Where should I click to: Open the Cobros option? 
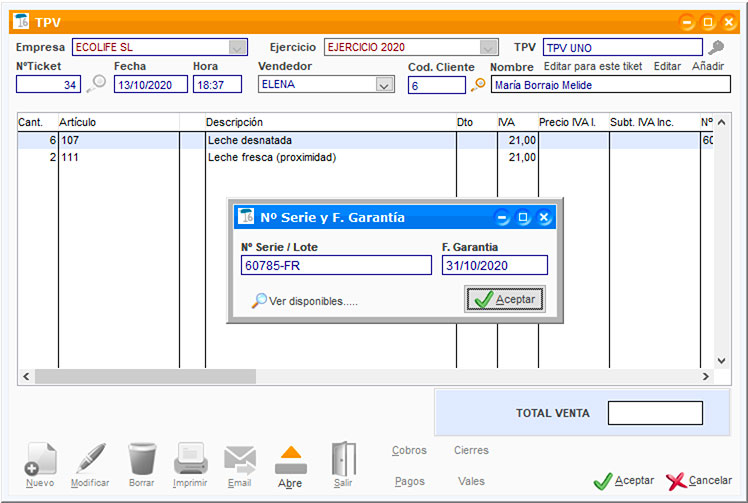tap(409, 450)
